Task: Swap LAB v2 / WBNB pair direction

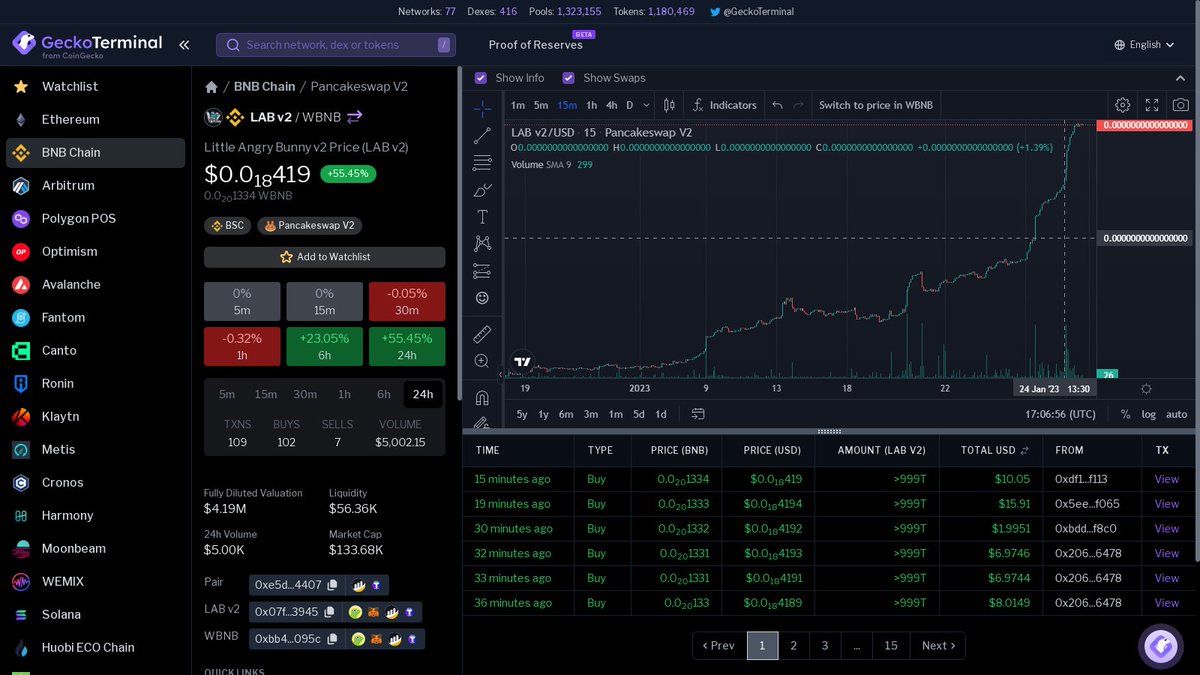Action: pos(355,117)
